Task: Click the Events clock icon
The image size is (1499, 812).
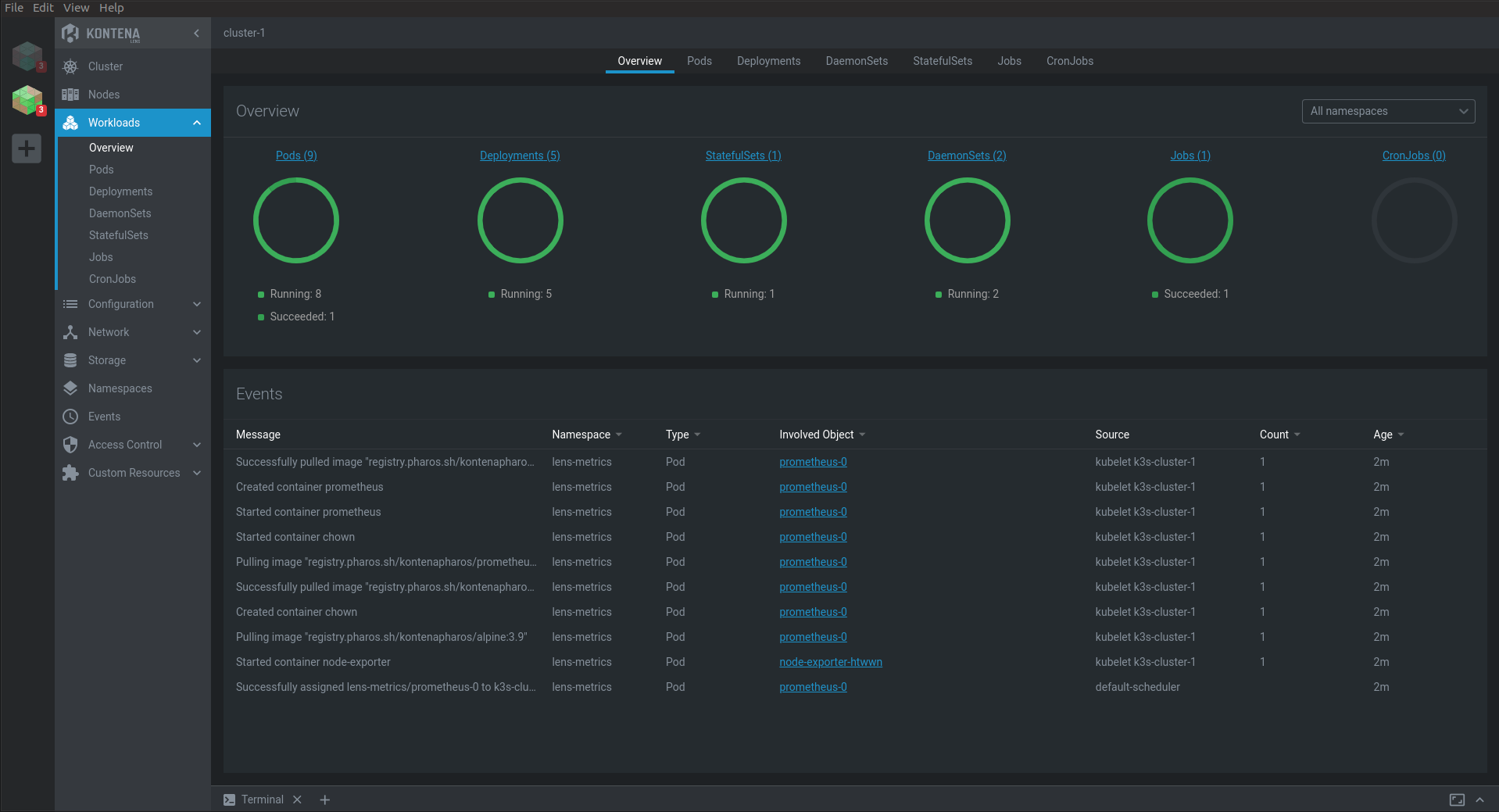Action: click(70, 417)
